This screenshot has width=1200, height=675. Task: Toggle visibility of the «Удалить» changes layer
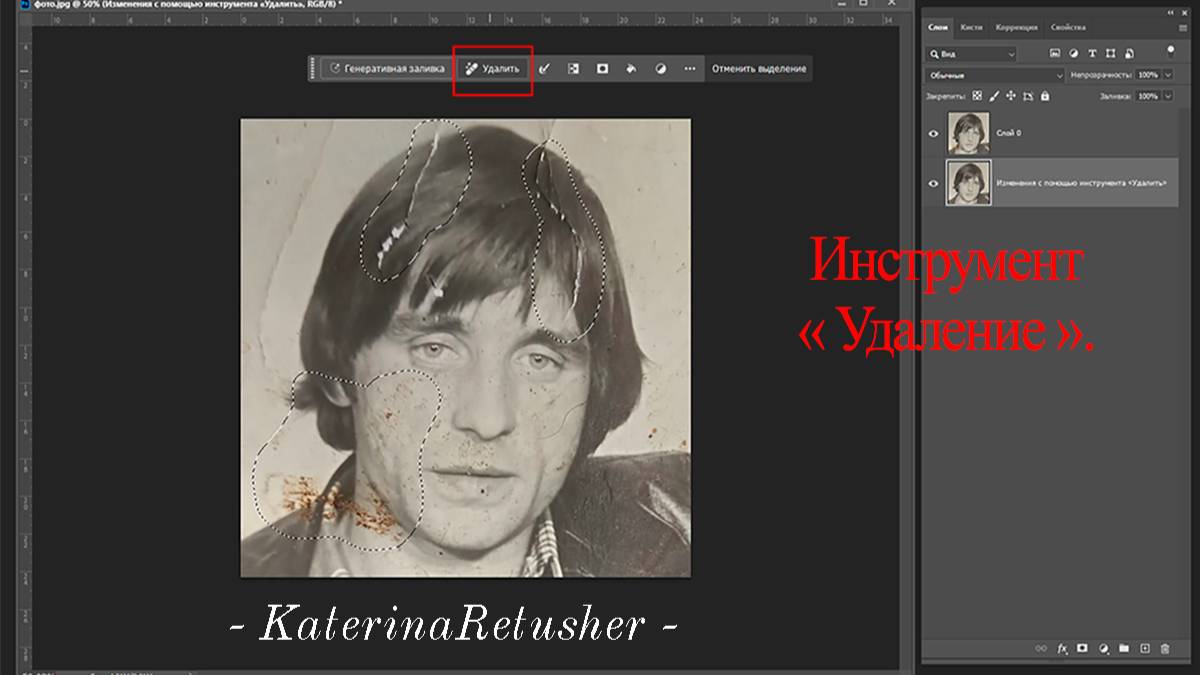[x=934, y=184]
